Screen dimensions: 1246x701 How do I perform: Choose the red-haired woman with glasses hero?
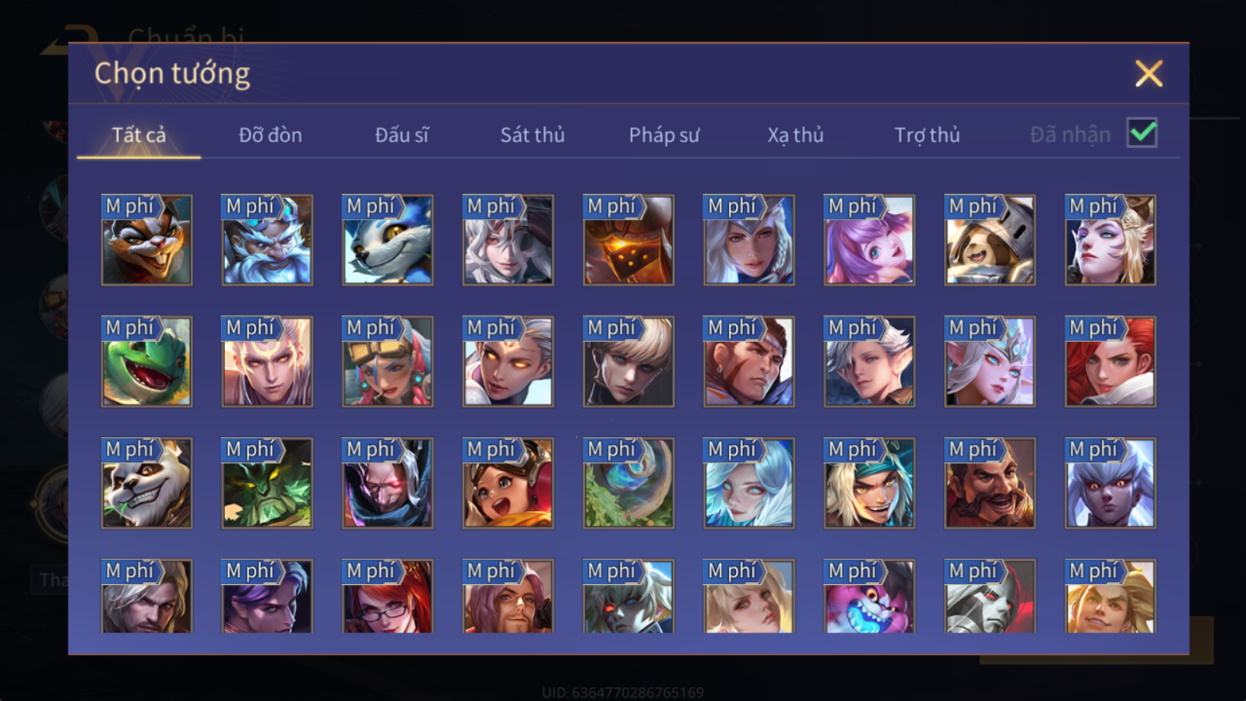point(388,596)
